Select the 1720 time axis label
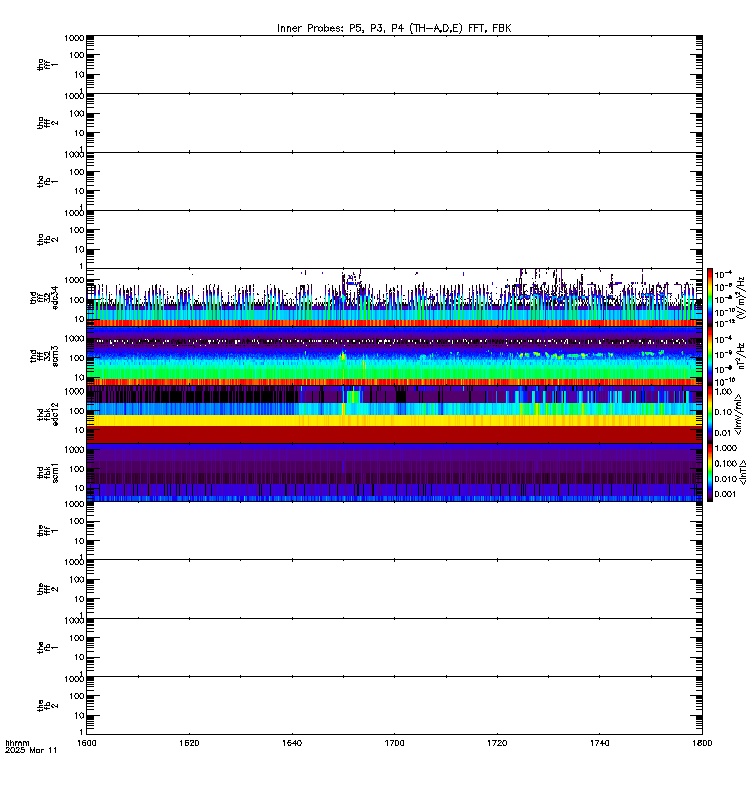This screenshot has width=750, height=800. tap(497, 743)
